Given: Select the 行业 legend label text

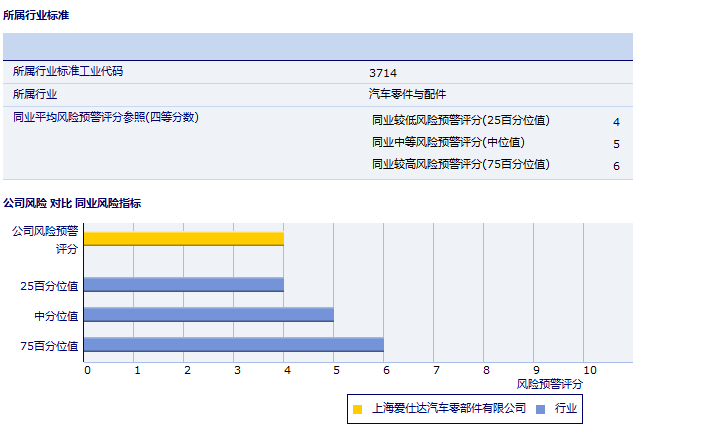Looking at the screenshot, I should [x=566, y=408].
